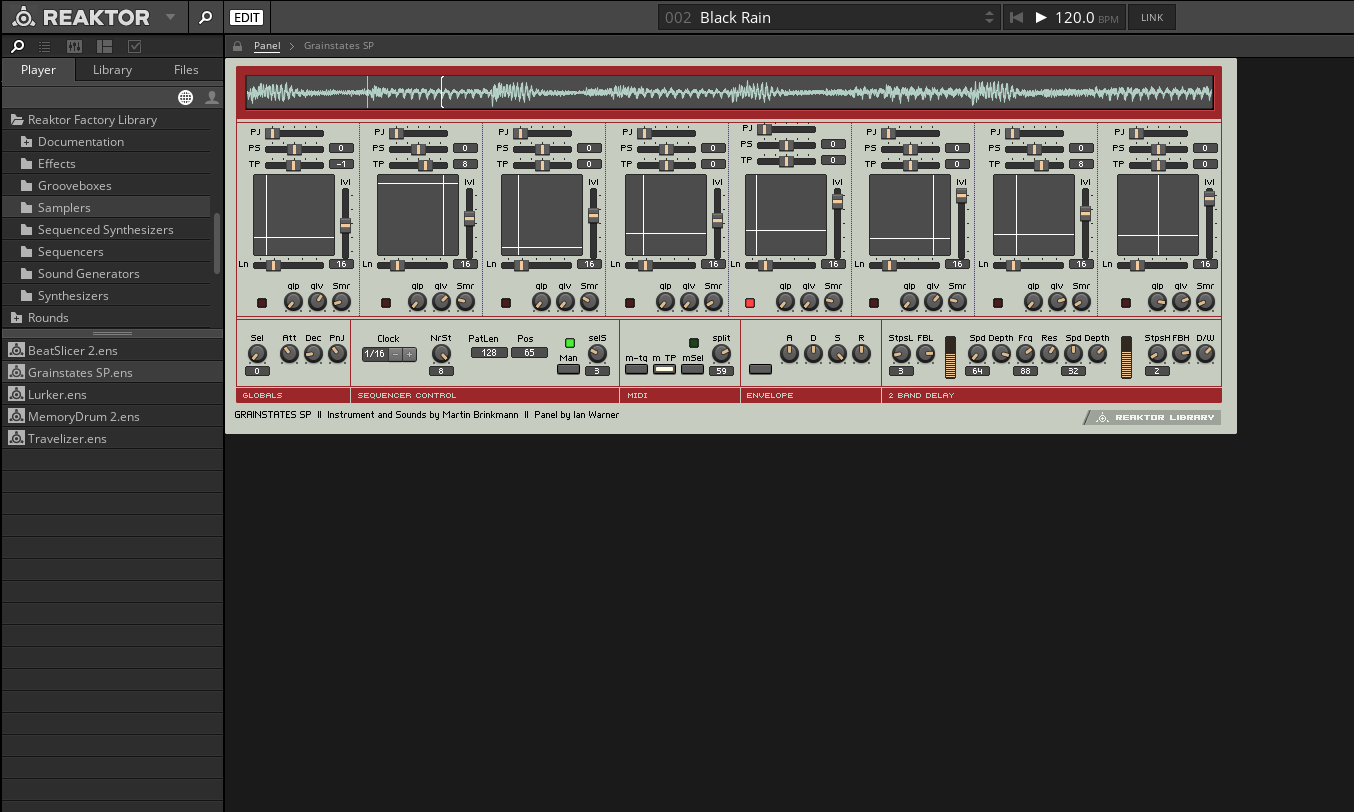Toggle sixth state's LED button
1354x812 pixels.
tap(874, 303)
